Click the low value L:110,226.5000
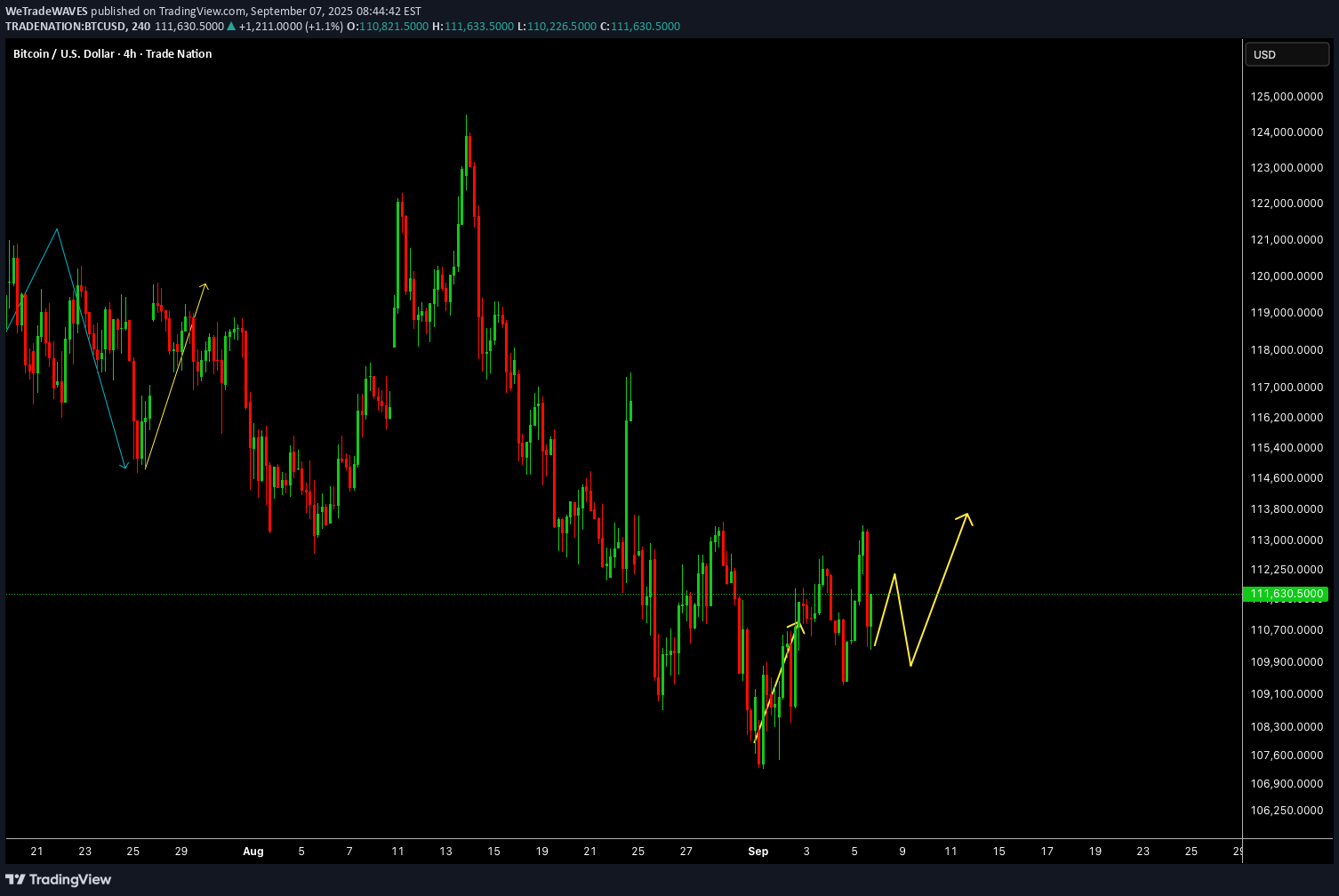The image size is (1339, 896). 557,27
